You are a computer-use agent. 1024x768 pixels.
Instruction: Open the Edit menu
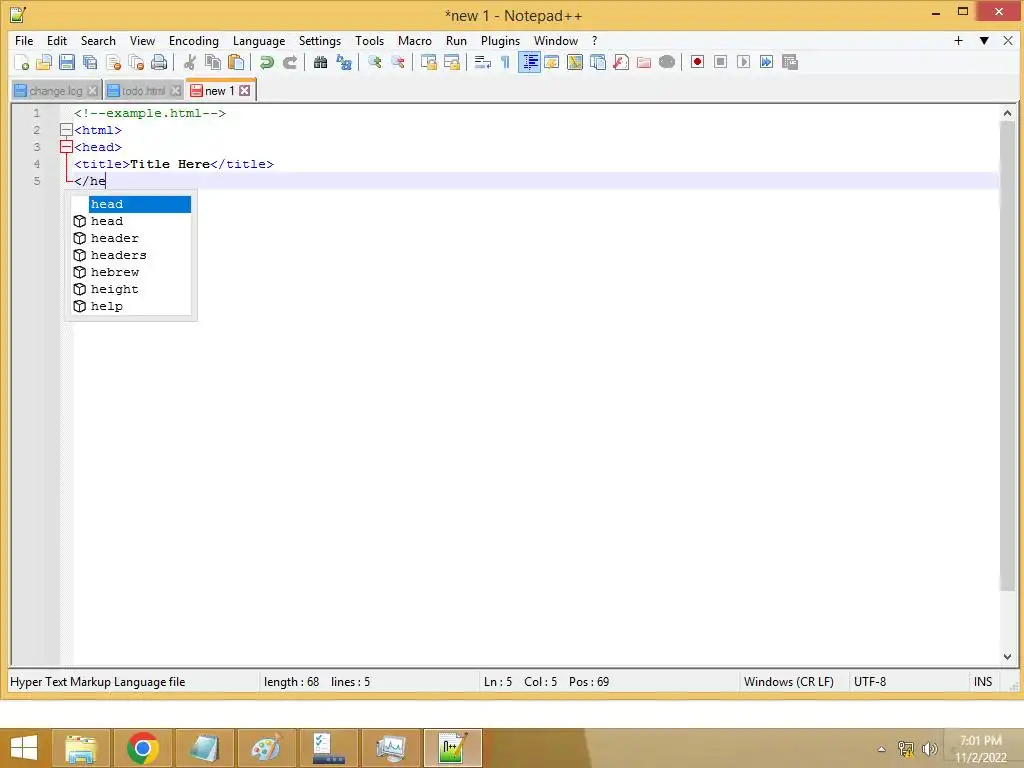pos(57,40)
